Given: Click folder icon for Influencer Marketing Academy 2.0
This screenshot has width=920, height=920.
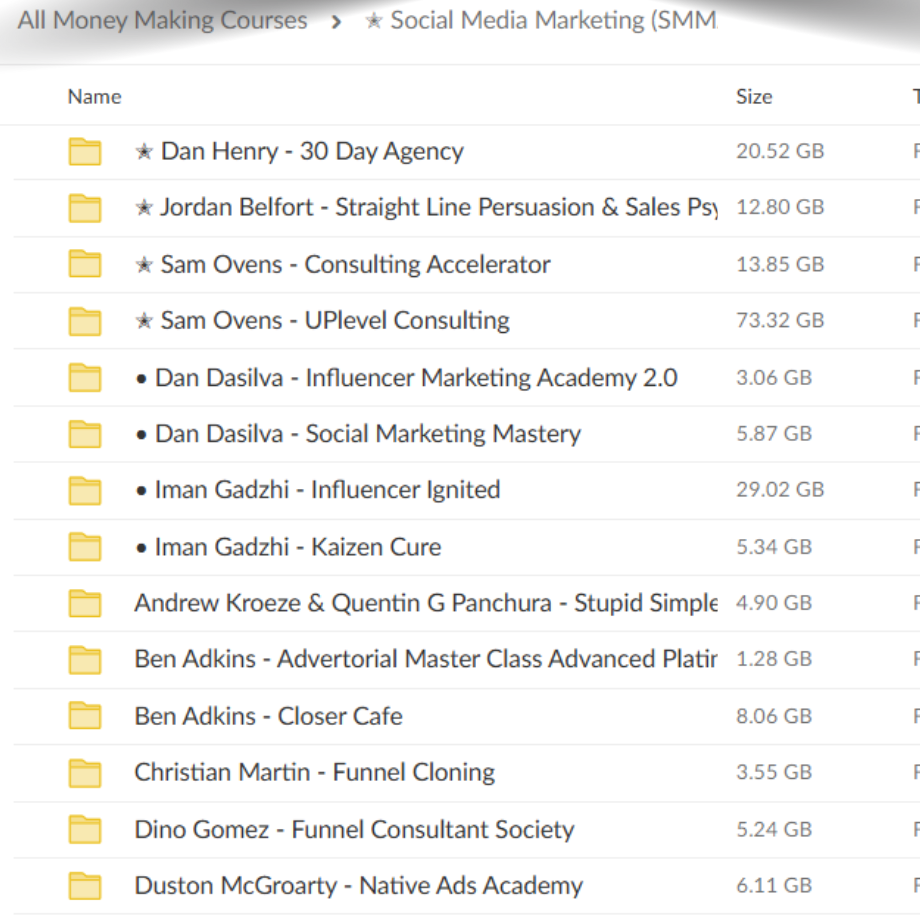Looking at the screenshot, I should point(85,378).
